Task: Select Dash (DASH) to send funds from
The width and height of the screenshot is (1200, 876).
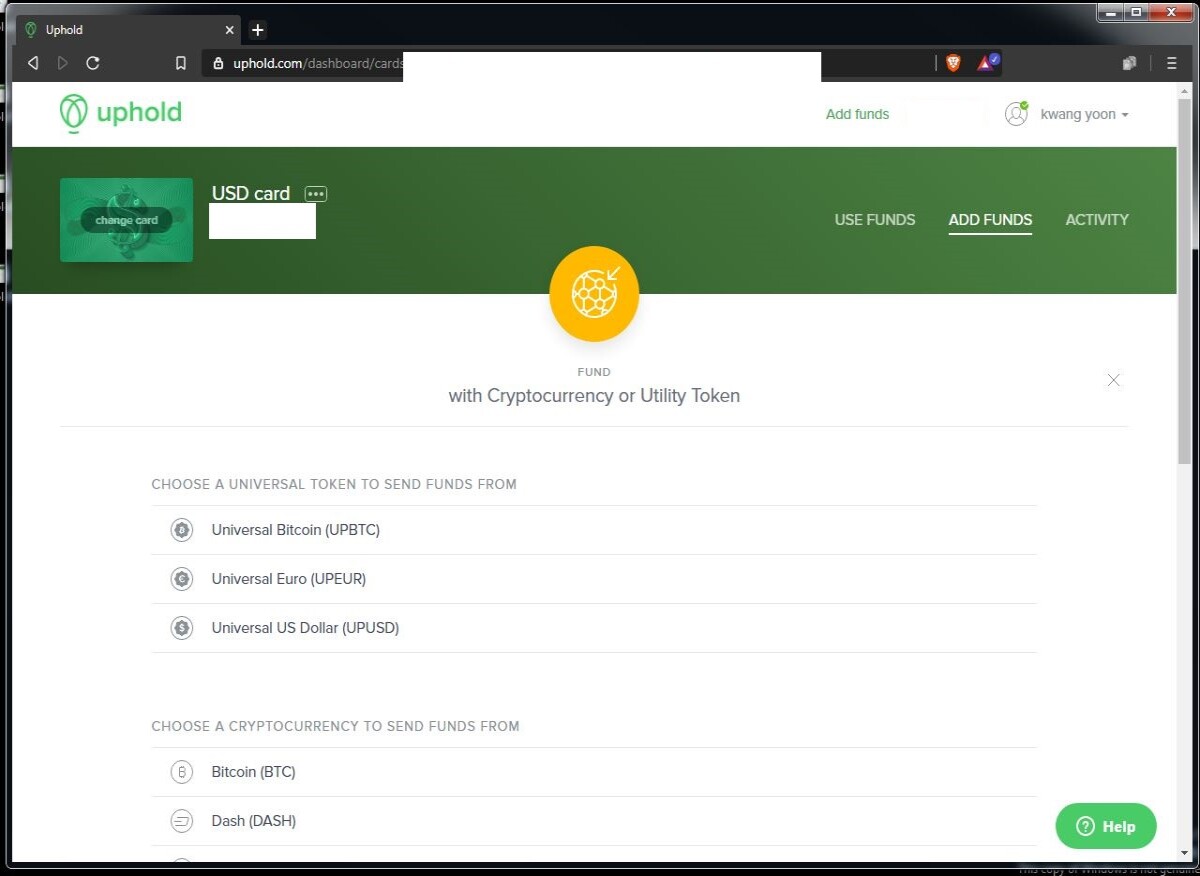Action: point(593,821)
